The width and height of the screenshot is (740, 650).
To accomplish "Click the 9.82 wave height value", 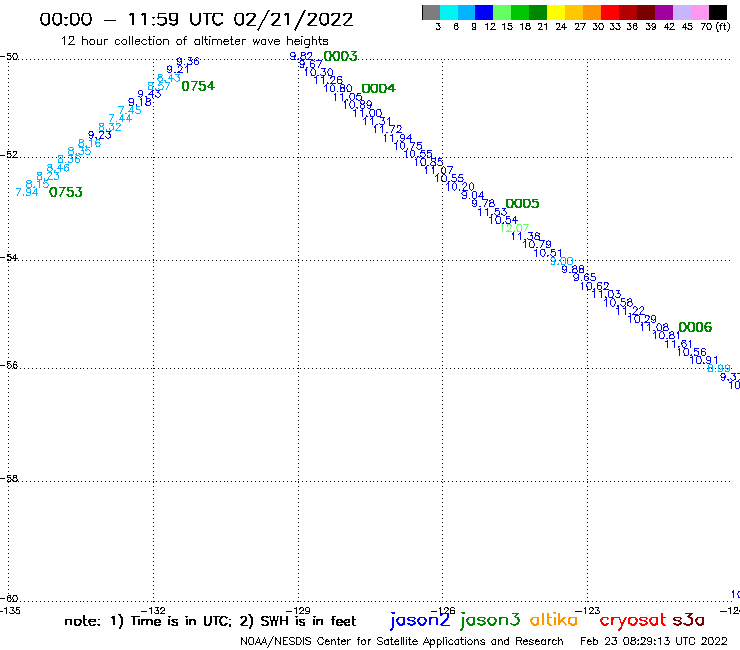I will tap(301, 56).
